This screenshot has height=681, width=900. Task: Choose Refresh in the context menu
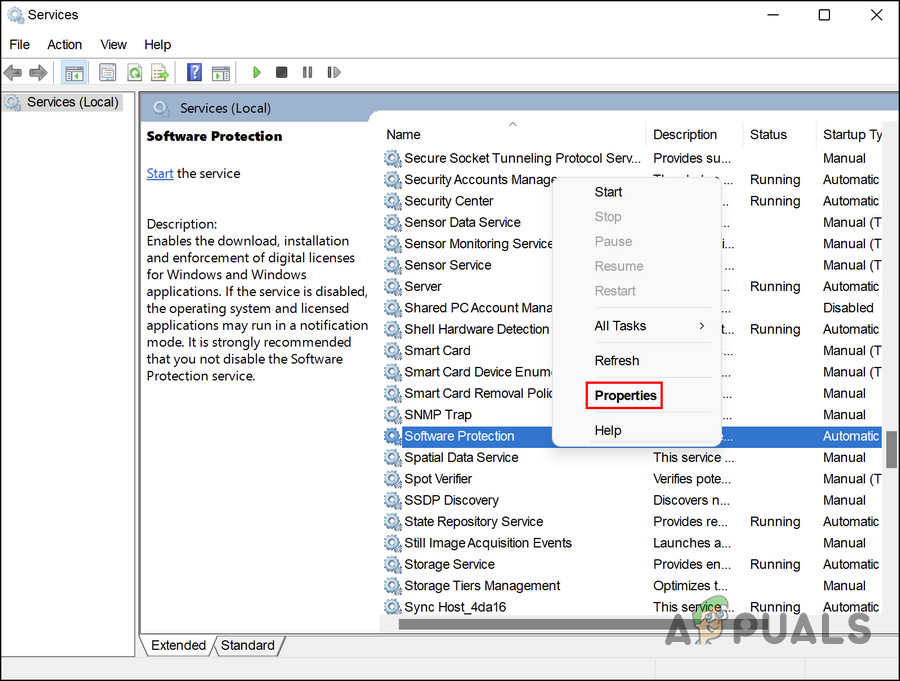point(616,361)
